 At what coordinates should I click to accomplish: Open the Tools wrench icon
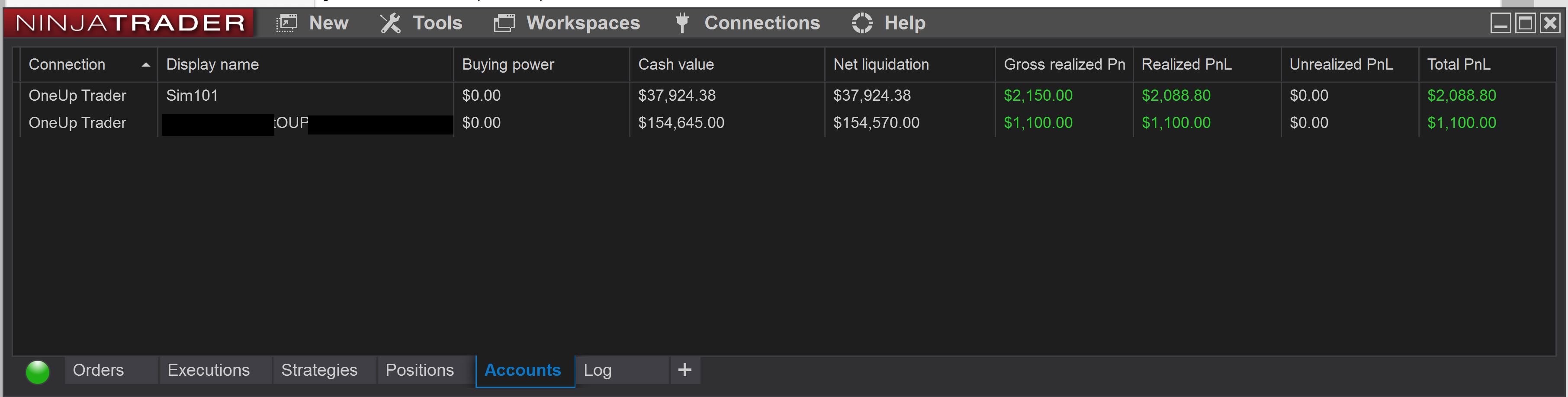[390, 23]
